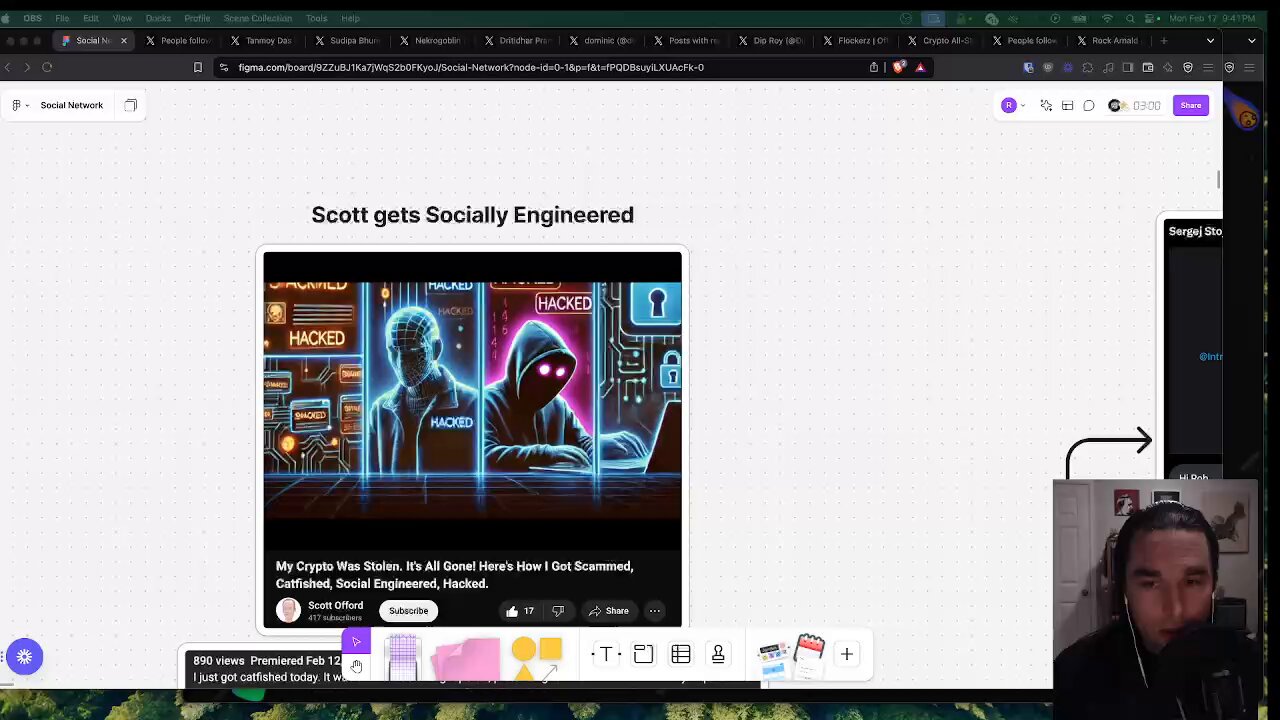Click the My Crypto Was Stolen video title

(454, 575)
